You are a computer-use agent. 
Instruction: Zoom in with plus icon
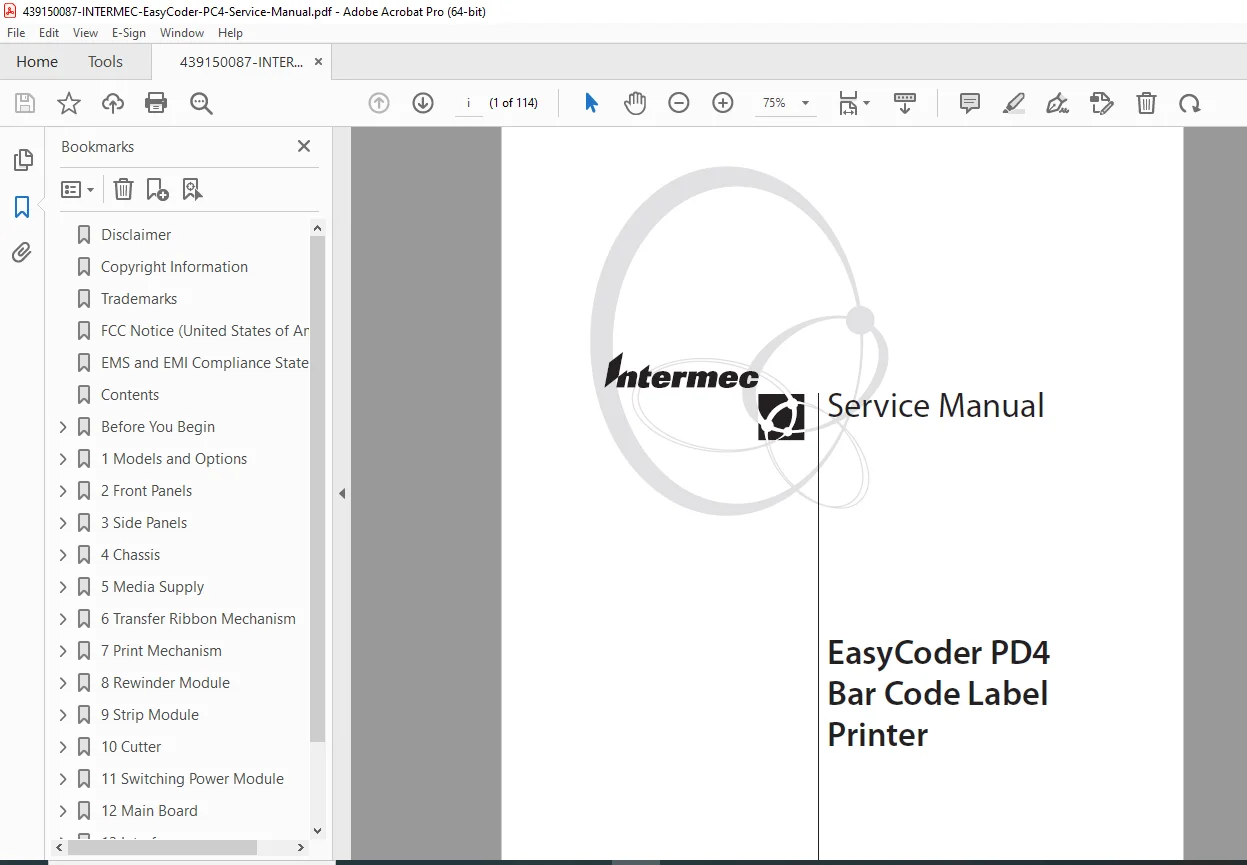723,103
